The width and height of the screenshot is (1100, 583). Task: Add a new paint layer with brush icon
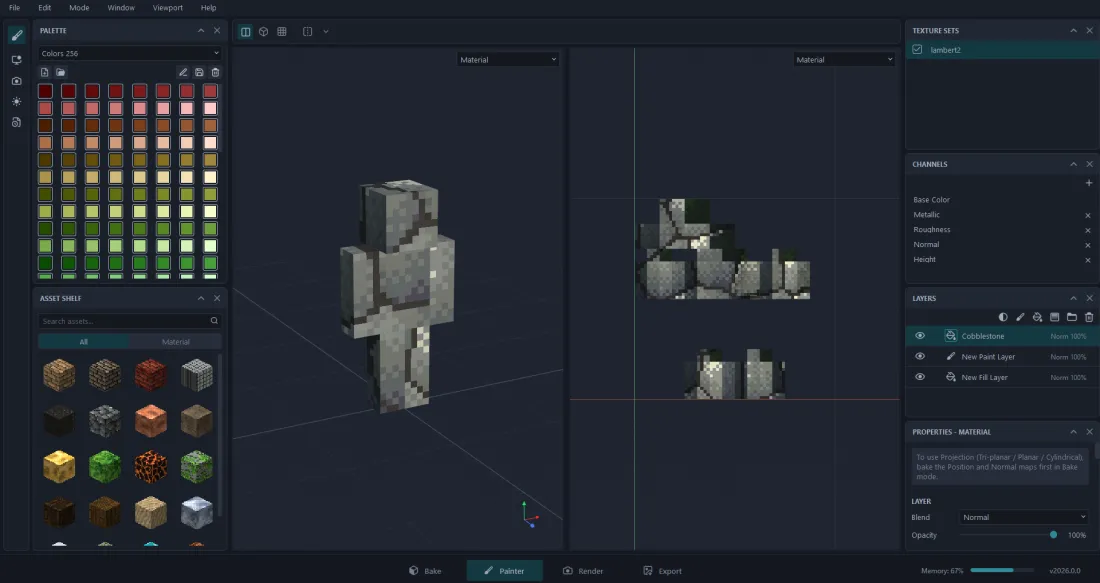(x=1020, y=317)
